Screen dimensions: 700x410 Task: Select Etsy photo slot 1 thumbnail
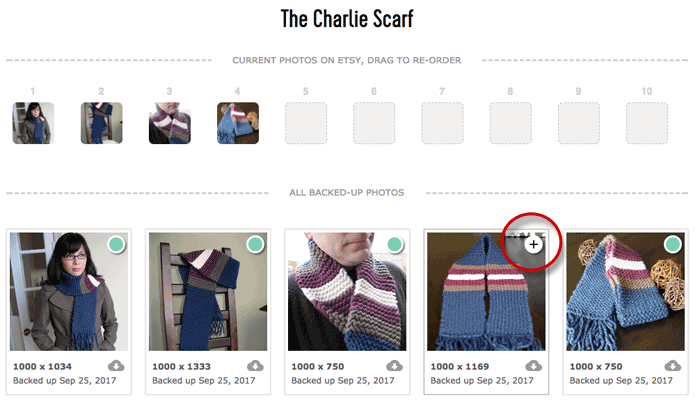pos(33,123)
